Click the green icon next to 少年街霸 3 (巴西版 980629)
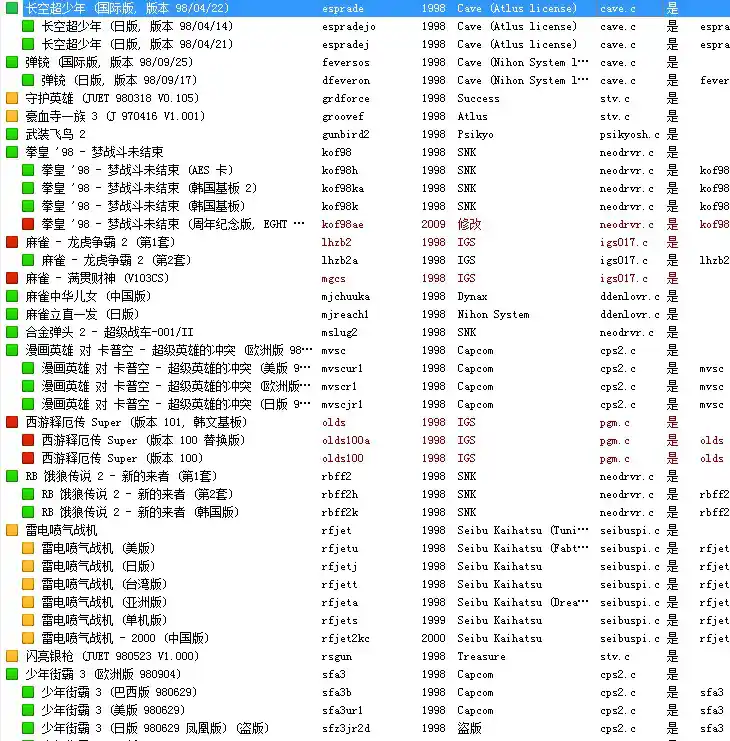Image resolution: width=730 pixels, height=741 pixels. (28, 693)
